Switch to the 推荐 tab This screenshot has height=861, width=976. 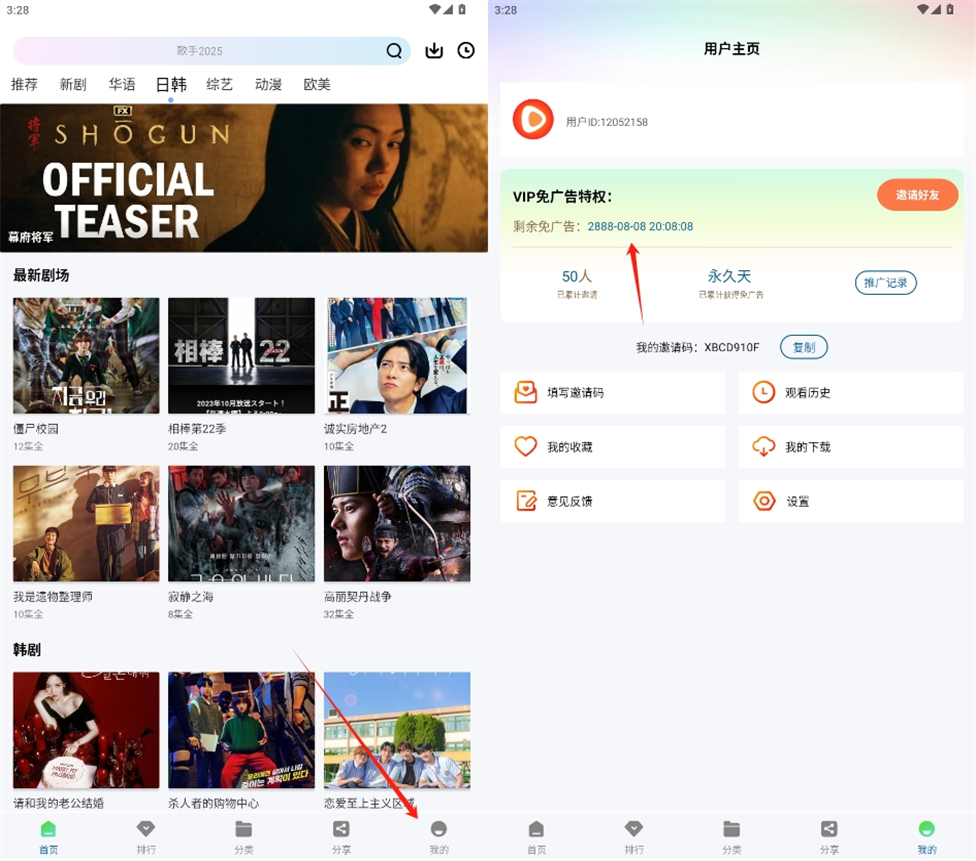(24, 84)
